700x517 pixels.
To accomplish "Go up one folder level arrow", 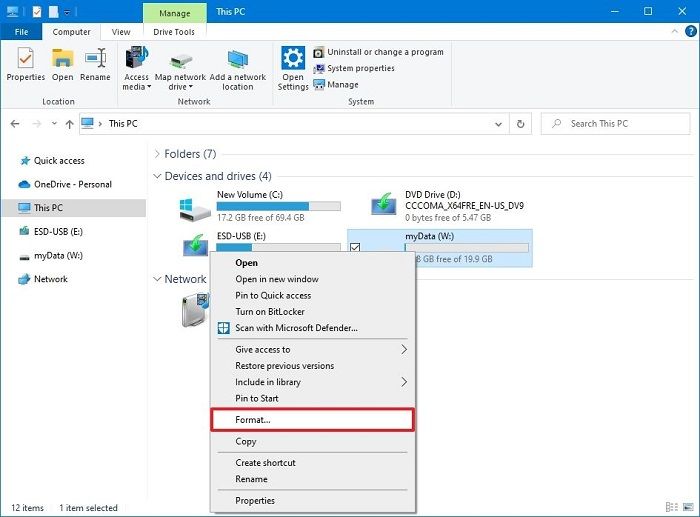I will point(68,124).
